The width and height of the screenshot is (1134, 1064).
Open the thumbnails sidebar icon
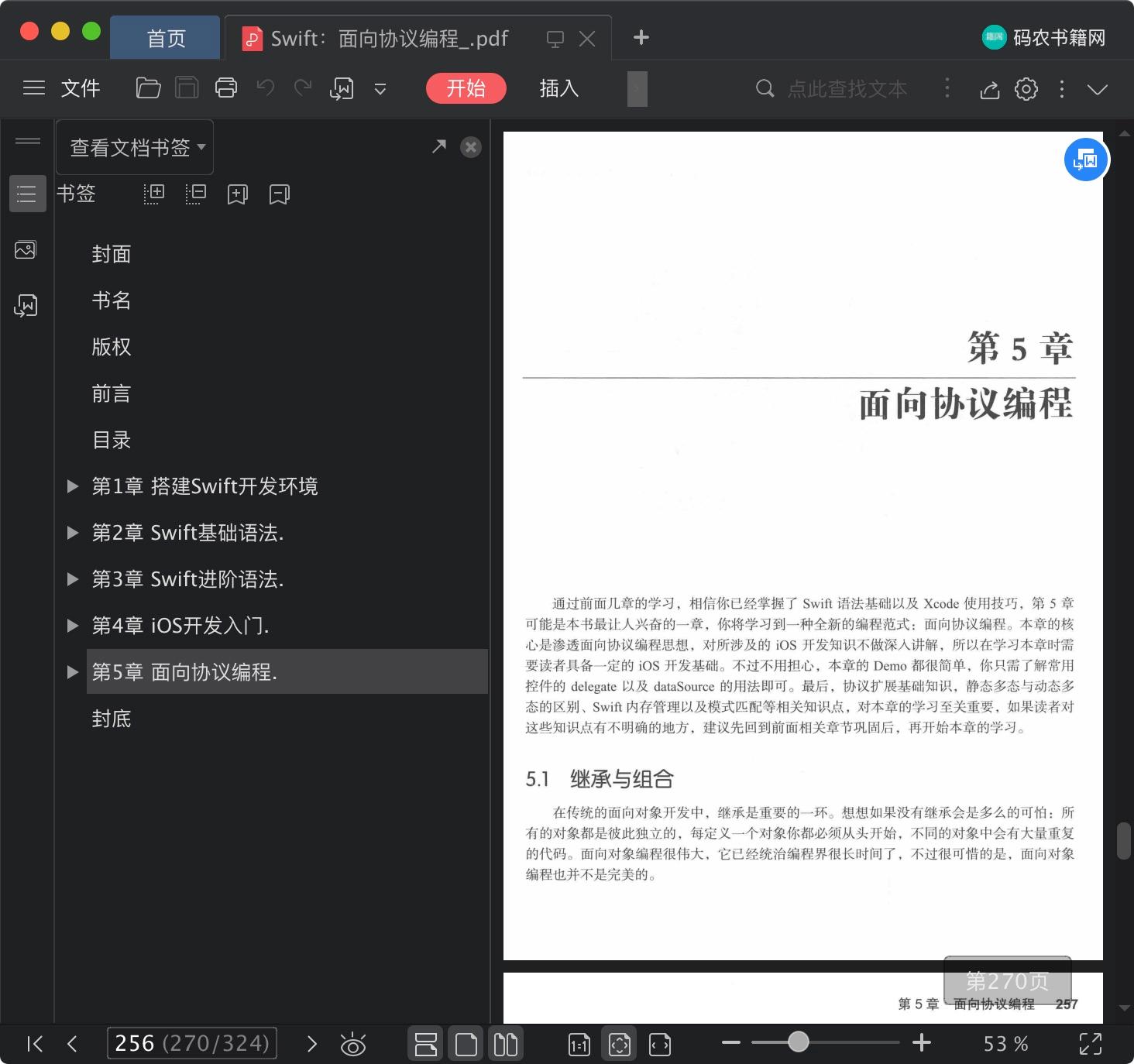[26, 249]
